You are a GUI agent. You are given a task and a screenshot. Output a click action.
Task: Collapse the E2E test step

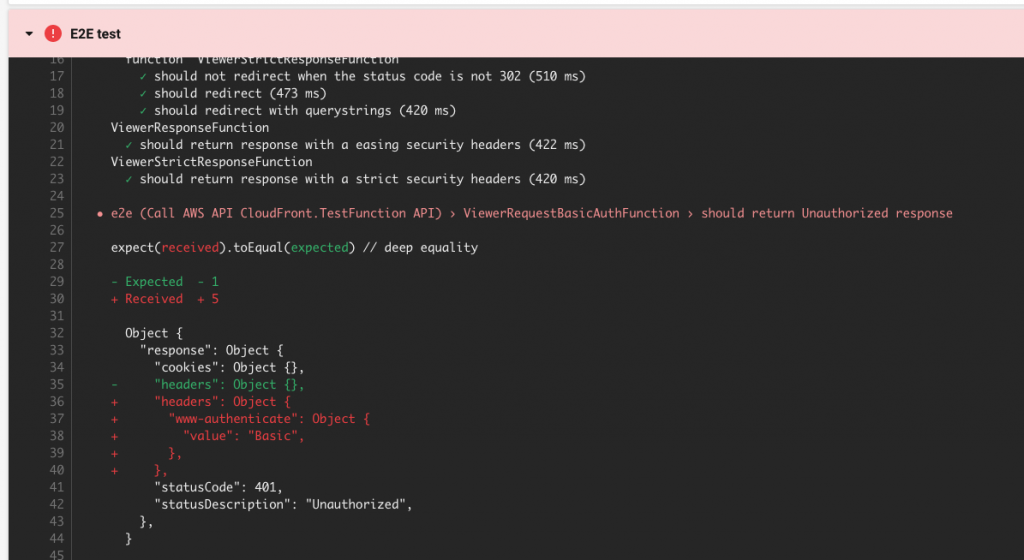[29, 33]
